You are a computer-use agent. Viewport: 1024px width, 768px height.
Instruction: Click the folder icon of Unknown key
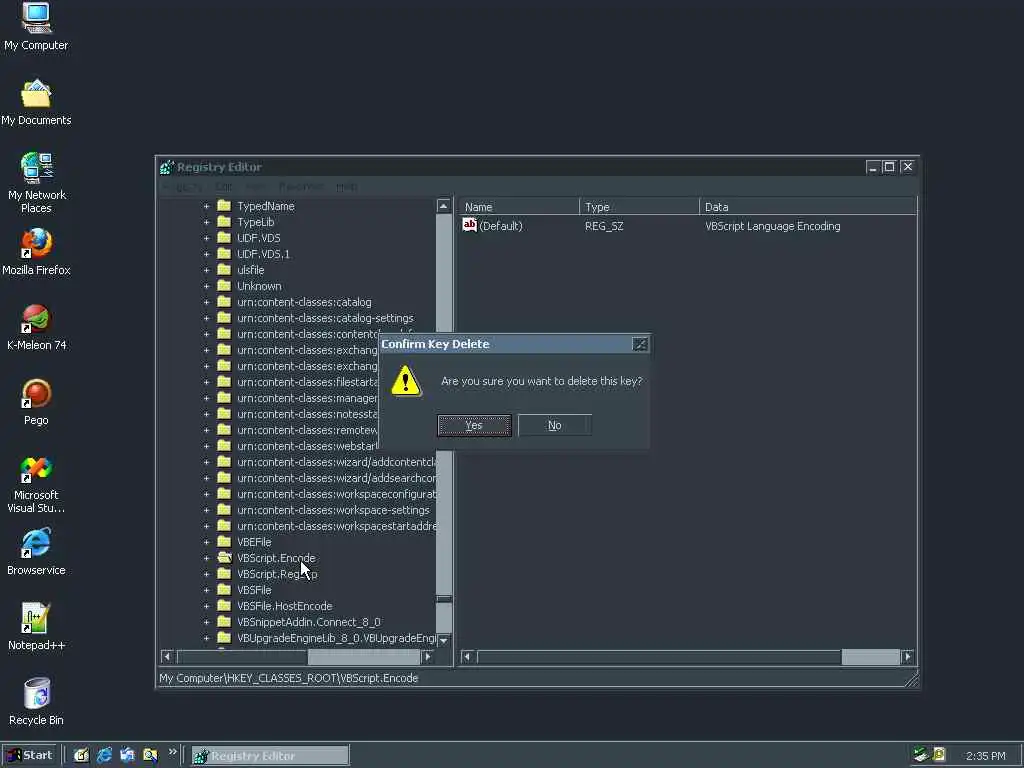coord(224,285)
